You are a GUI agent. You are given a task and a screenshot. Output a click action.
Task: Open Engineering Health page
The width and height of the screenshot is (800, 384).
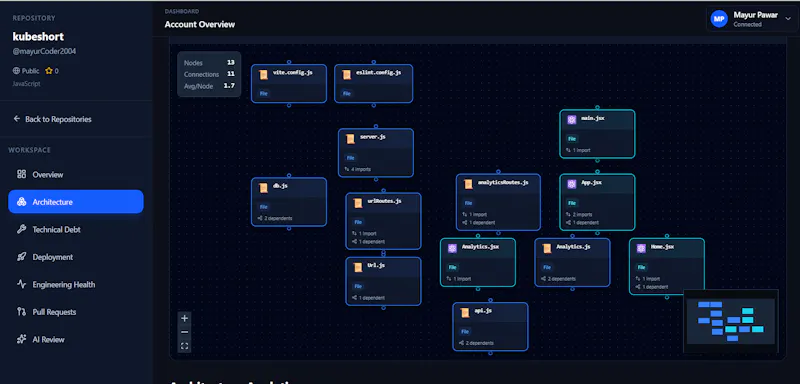[x=76, y=285]
